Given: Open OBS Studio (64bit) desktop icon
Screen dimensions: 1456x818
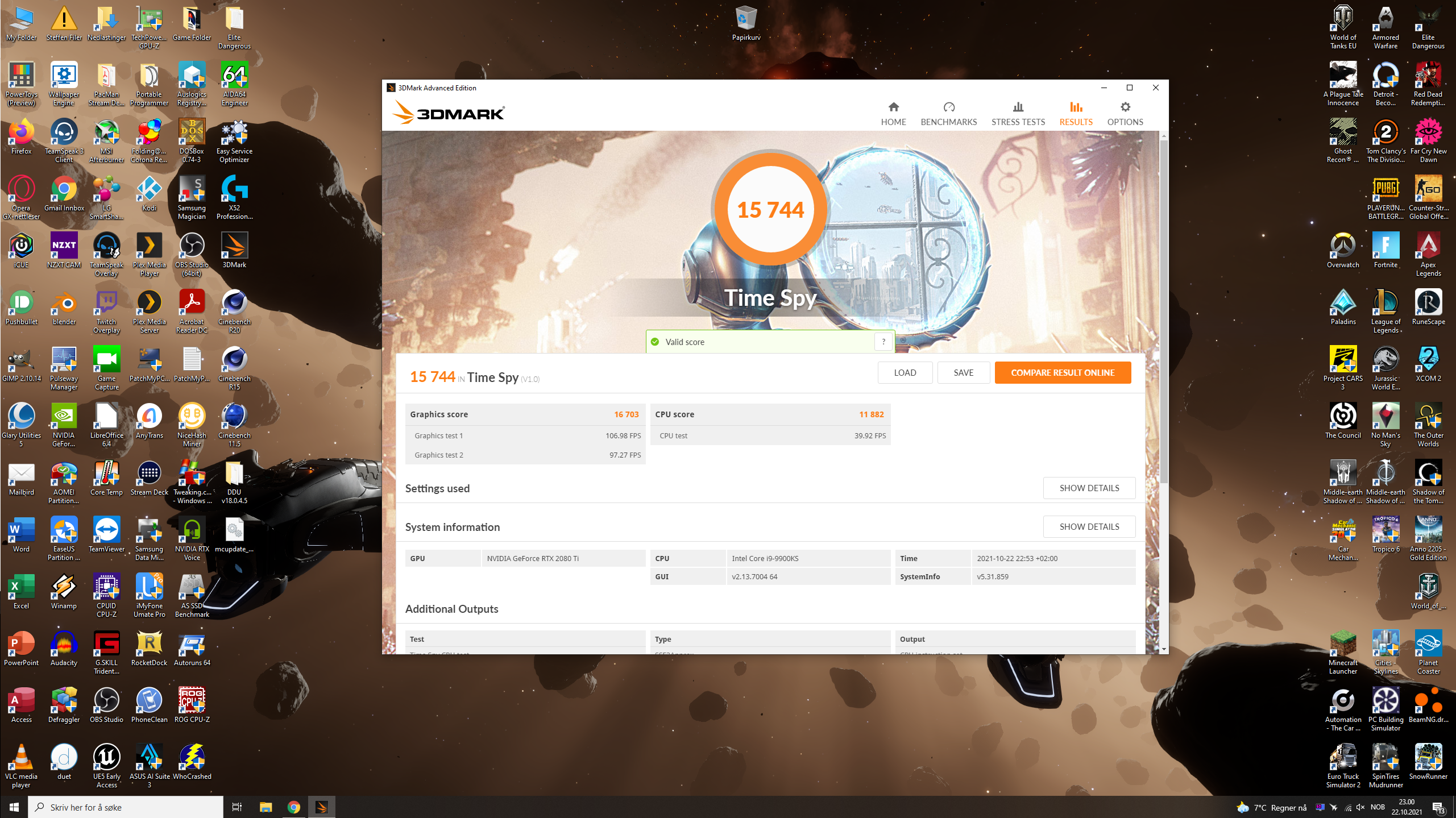Looking at the screenshot, I should [x=192, y=255].
